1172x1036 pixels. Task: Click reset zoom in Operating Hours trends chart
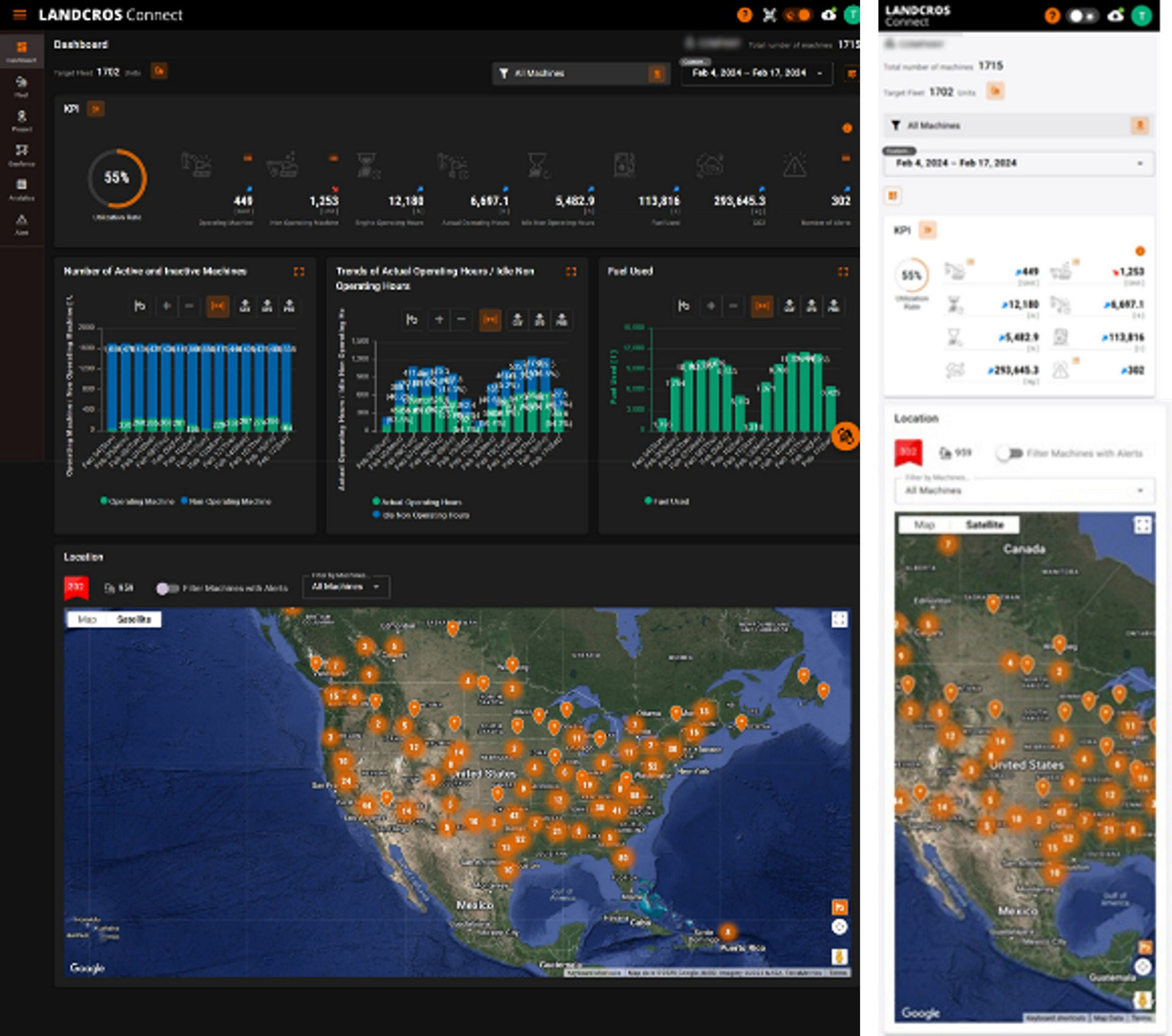(x=490, y=320)
